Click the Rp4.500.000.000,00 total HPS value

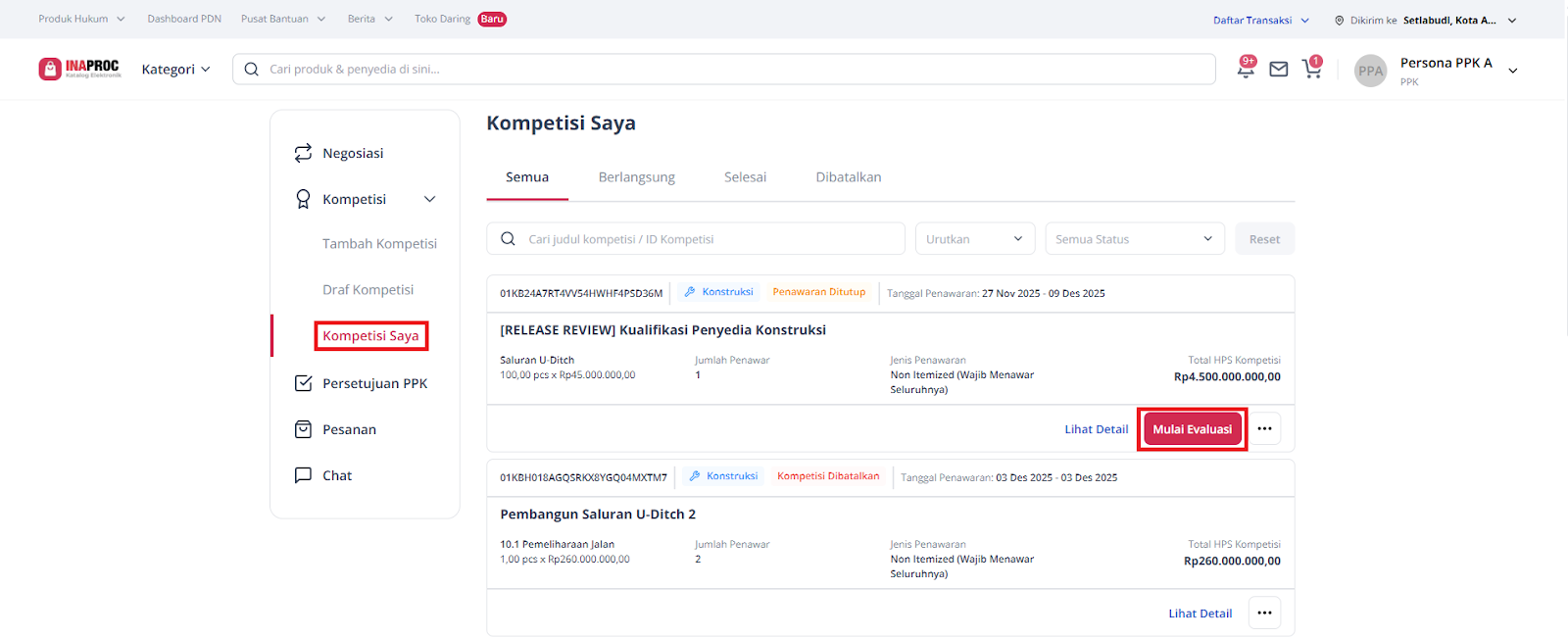click(1227, 377)
